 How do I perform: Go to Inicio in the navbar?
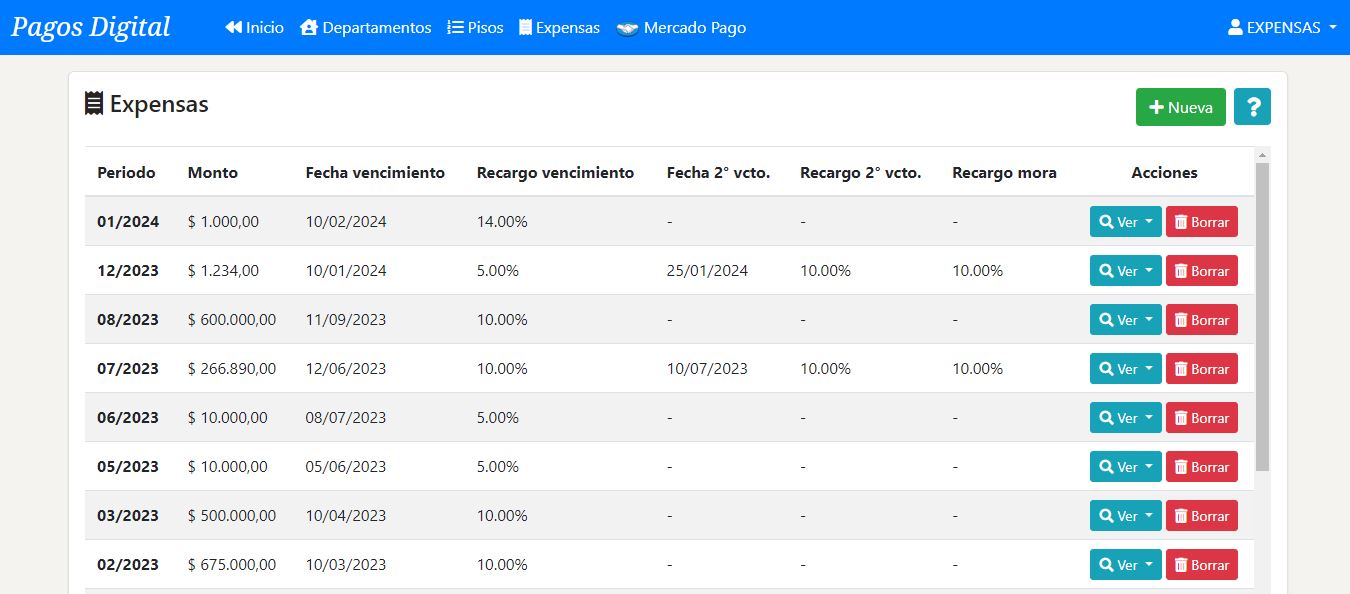tap(255, 28)
